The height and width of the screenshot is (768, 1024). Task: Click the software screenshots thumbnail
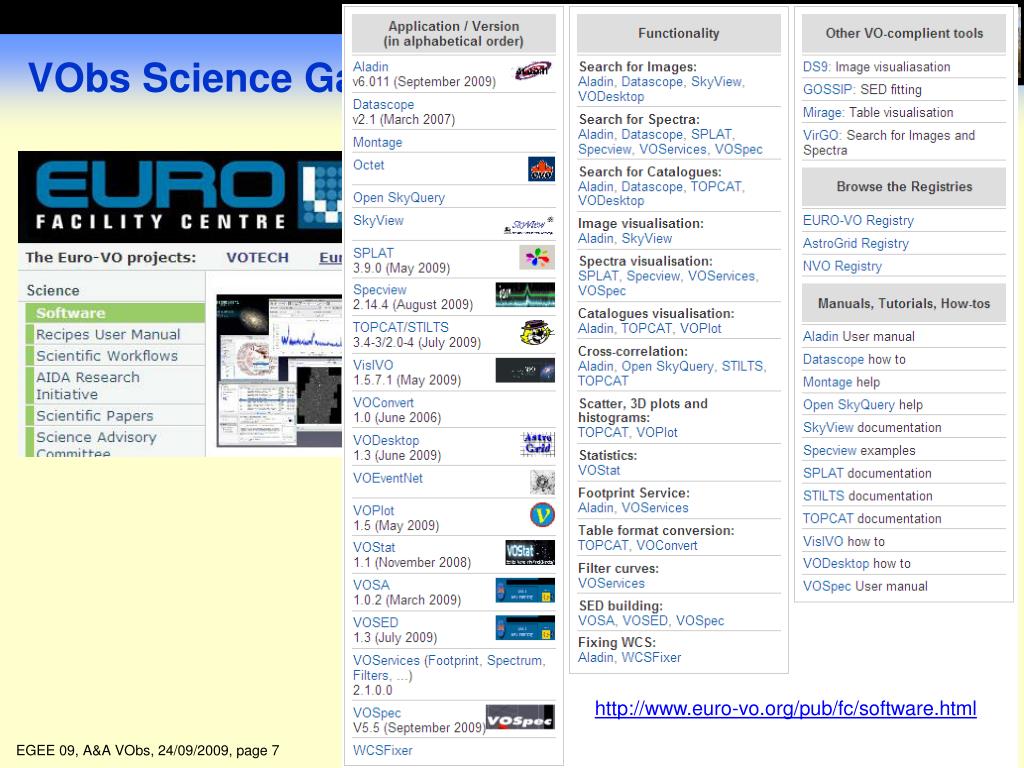[279, 370]
